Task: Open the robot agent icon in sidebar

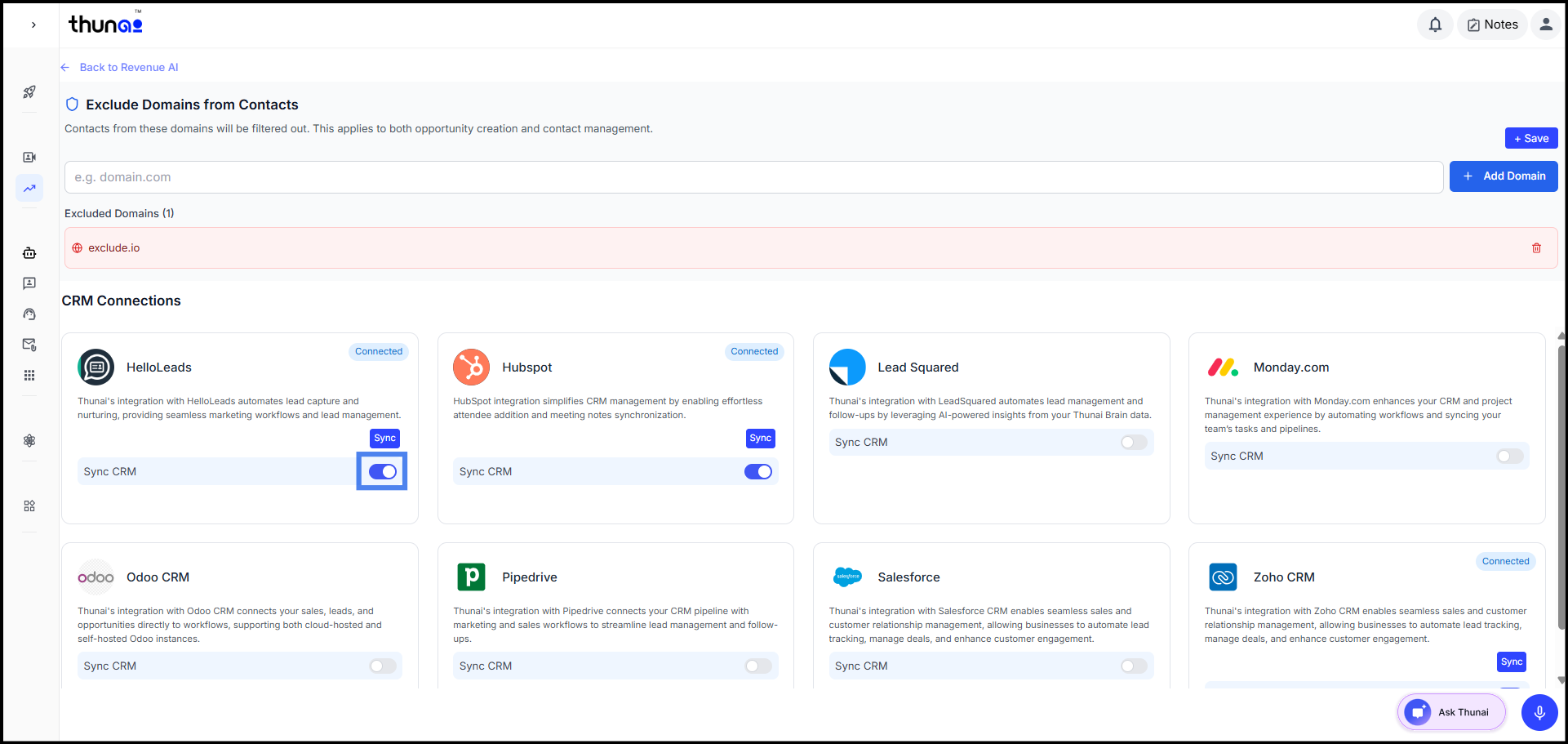Action: point(29,253)
